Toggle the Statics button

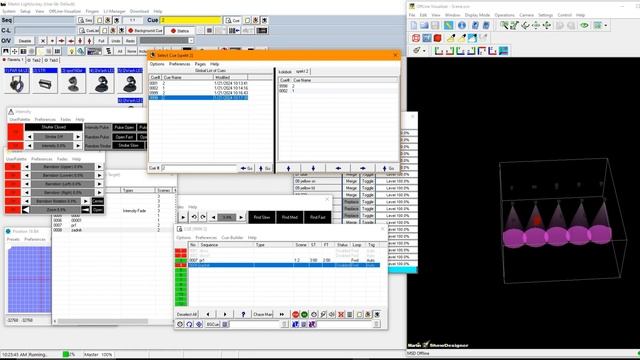coord(180,31)
